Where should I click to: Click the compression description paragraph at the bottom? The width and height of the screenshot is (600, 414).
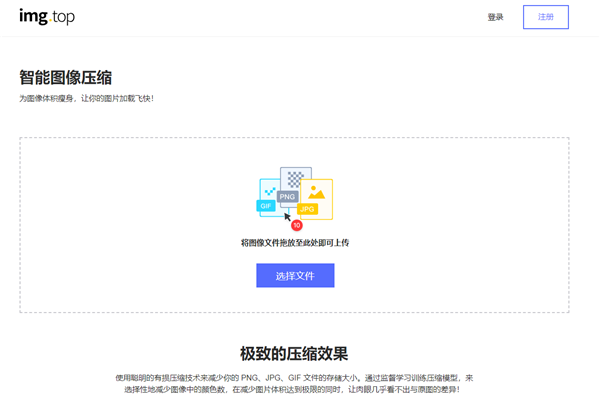coord(294,384)
